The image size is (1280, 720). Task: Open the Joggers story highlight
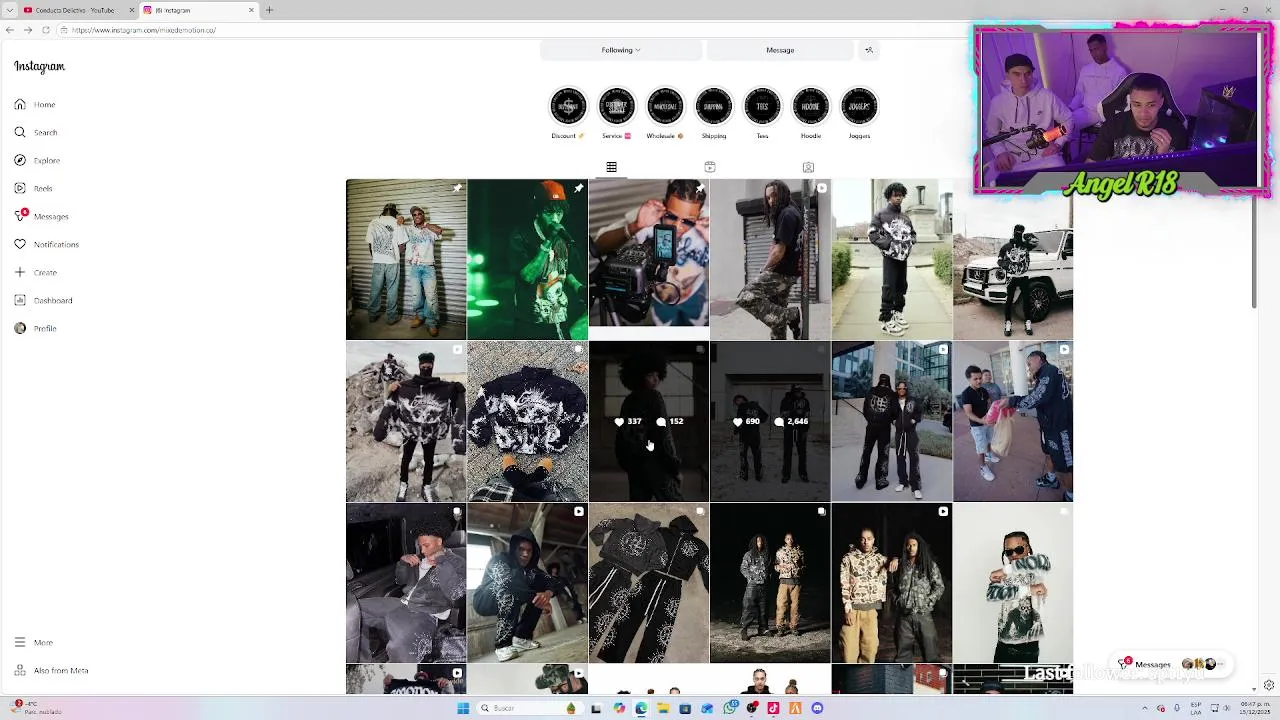tap(859, 106)
